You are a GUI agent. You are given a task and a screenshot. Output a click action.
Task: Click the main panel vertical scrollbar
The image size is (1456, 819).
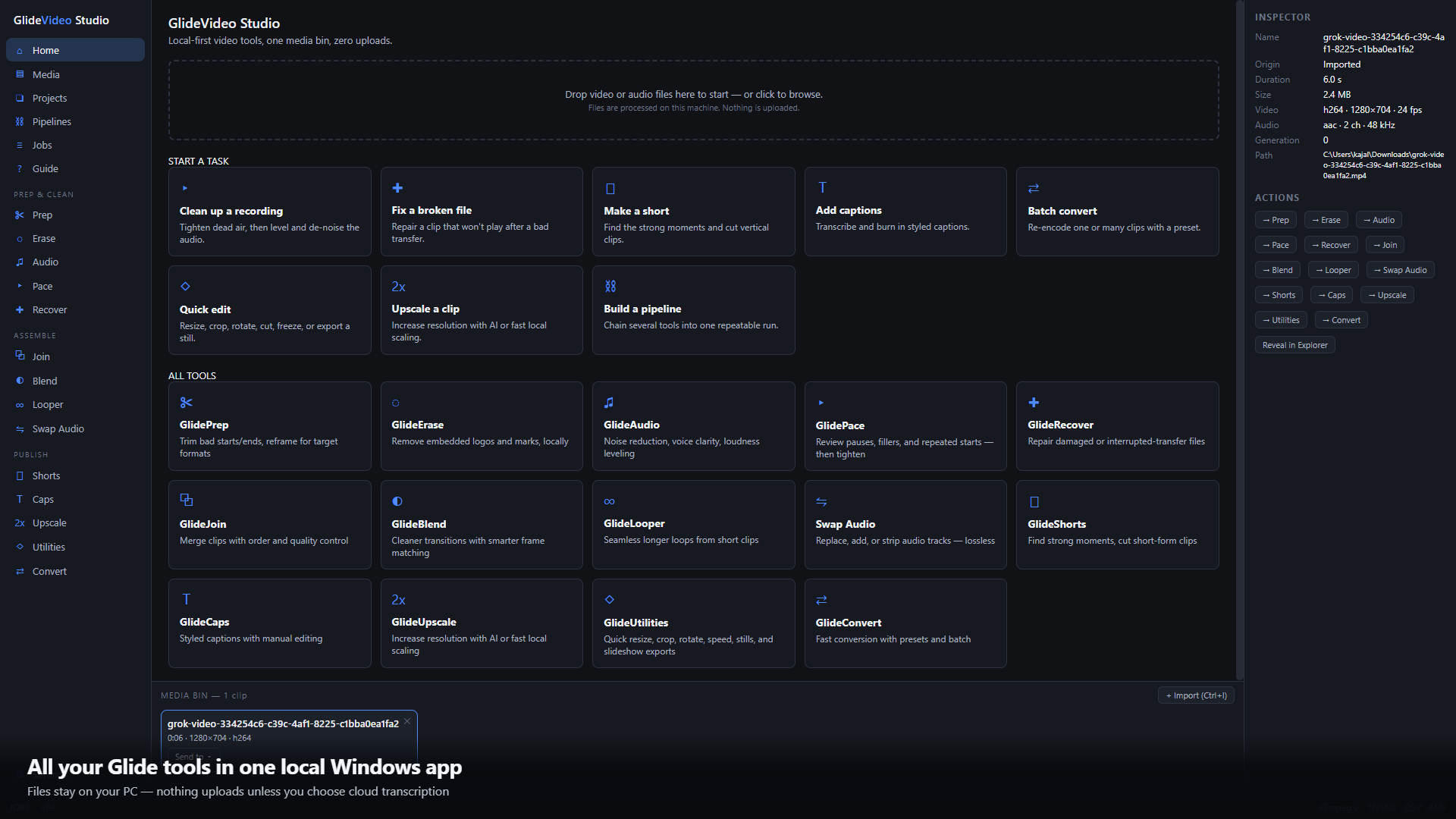1240,340
